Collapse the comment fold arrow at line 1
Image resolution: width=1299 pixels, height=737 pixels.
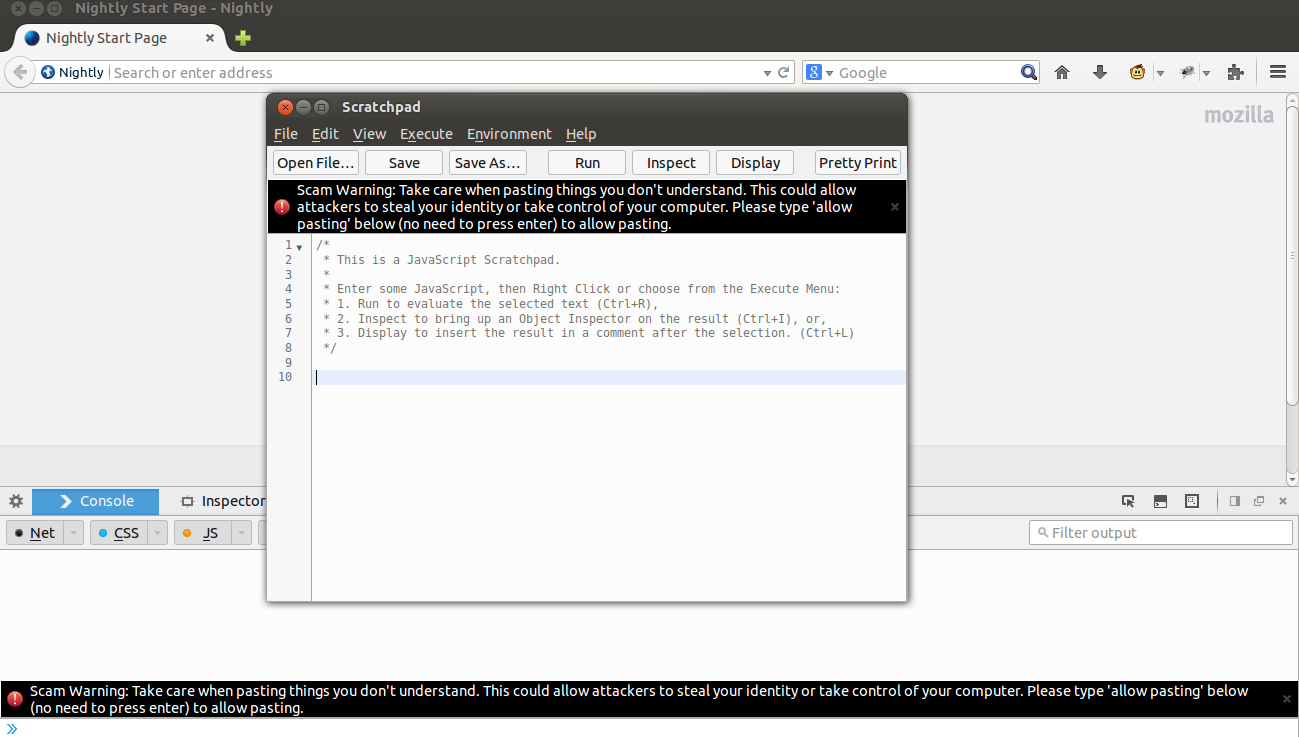click(299, 247)
